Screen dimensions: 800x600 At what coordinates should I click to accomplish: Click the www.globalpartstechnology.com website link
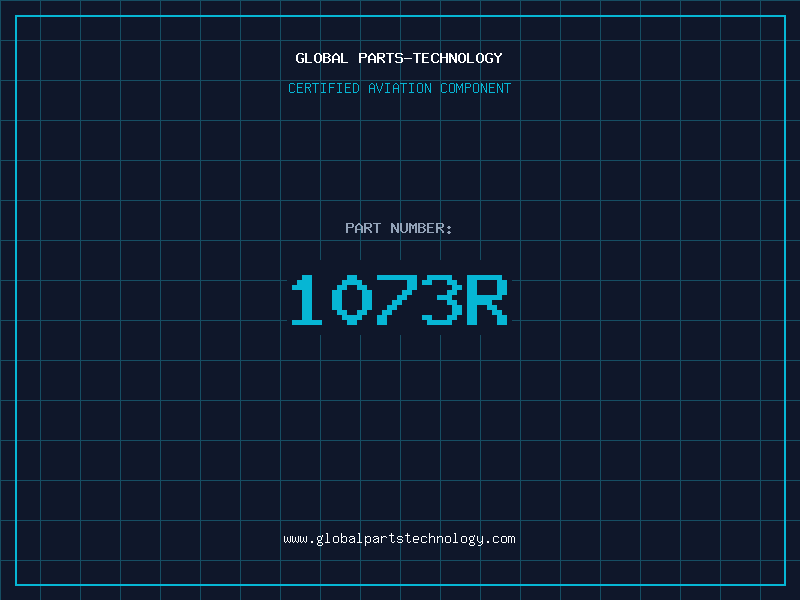pyautogui.click(x=399, y=539)
